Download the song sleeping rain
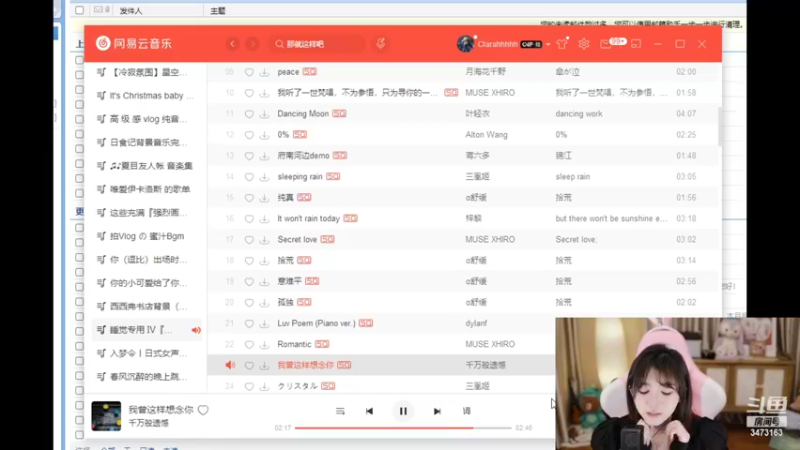Image resolution: width=800 pixels, height=450 pixels. coord(264,177)
